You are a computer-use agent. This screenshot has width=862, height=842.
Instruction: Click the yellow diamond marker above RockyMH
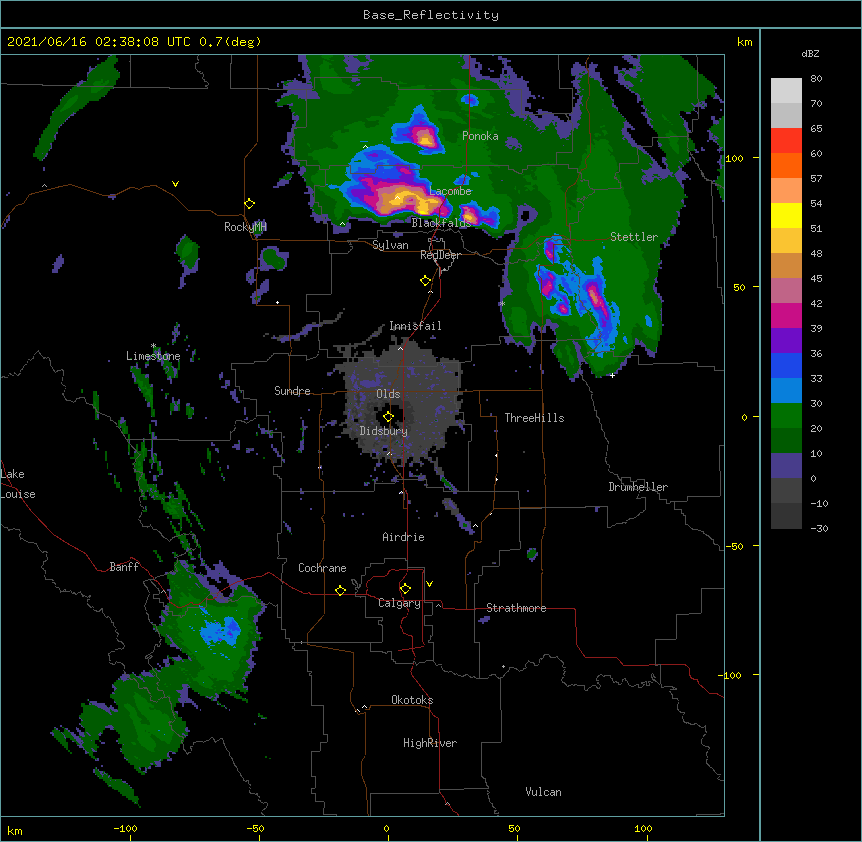pos(249,204)
